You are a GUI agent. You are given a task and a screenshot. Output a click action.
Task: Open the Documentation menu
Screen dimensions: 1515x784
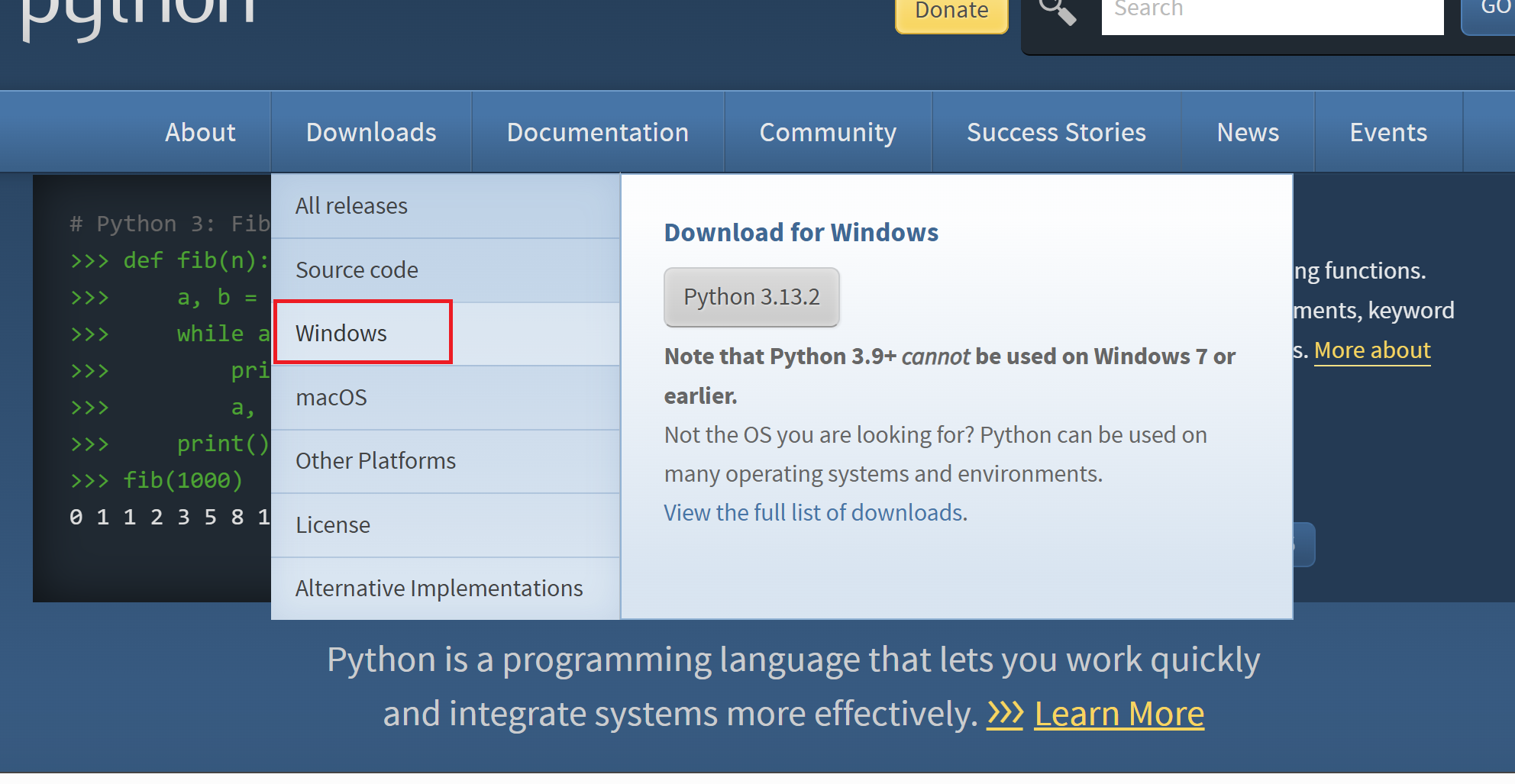598,132
